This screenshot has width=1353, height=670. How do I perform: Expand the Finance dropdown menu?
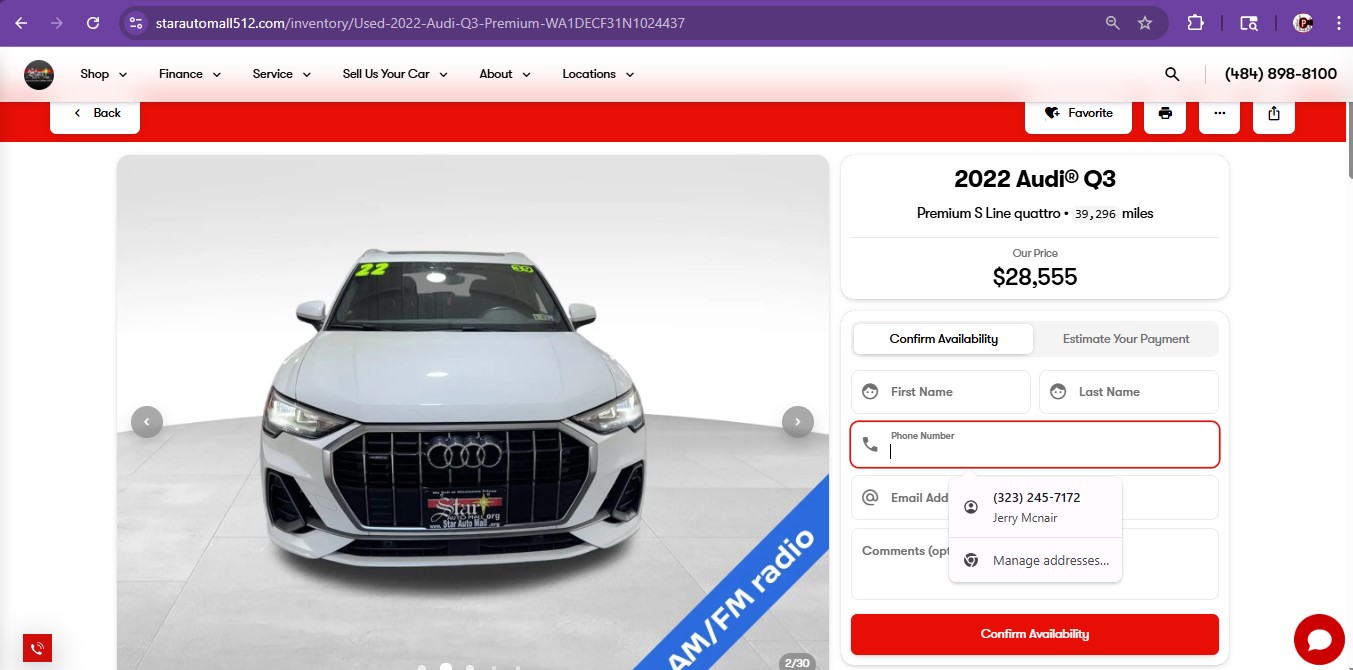(190, 74)
